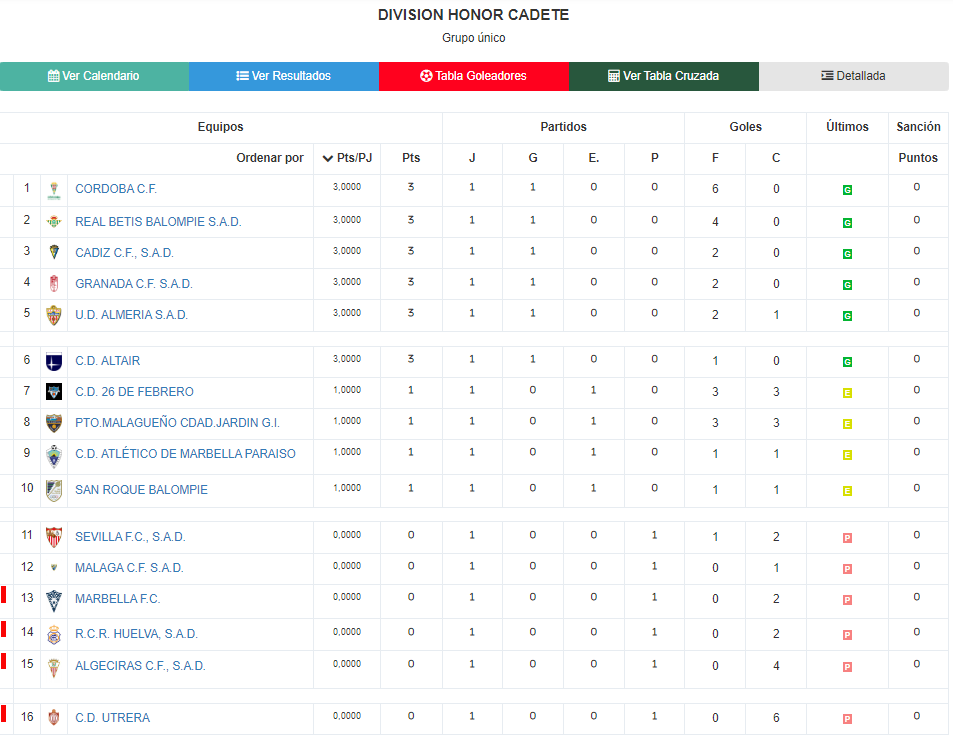Open the Ver Tabla Cruzada tab
953x739 pixels.
pyautogui.click(x=664, y=76)
